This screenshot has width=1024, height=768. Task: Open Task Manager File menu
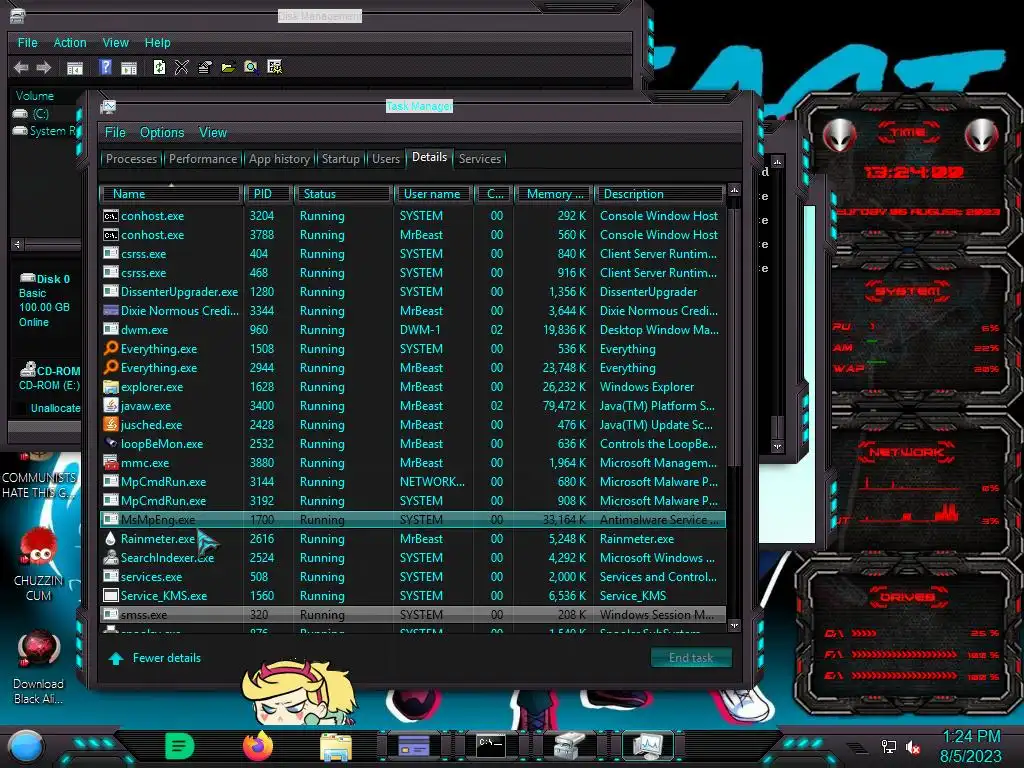point(115,133)
